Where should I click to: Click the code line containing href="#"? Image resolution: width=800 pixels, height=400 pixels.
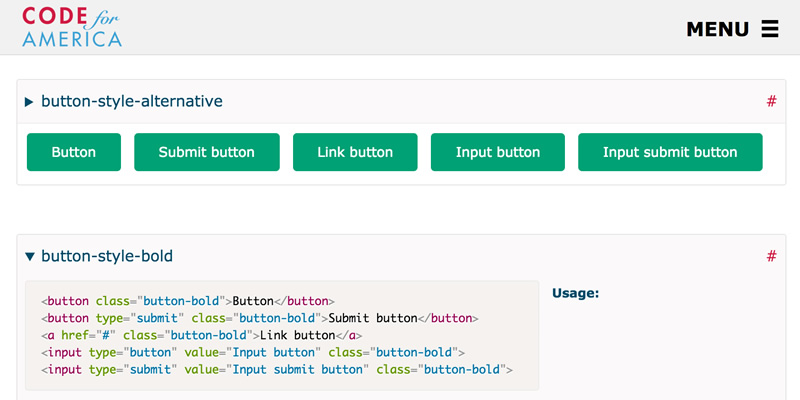(201, 335)
